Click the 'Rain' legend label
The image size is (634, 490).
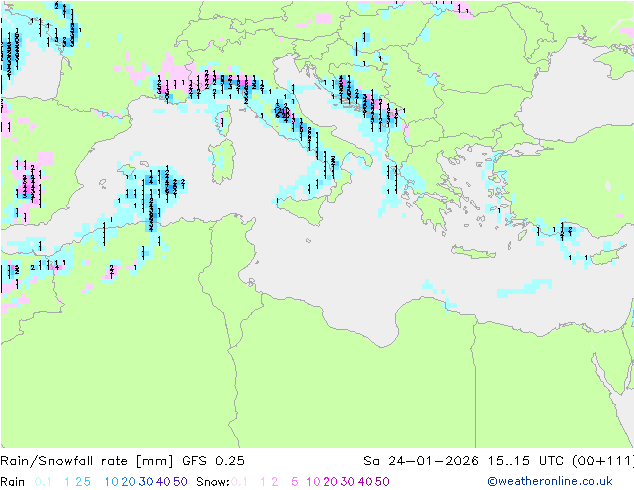pos(13,482)
